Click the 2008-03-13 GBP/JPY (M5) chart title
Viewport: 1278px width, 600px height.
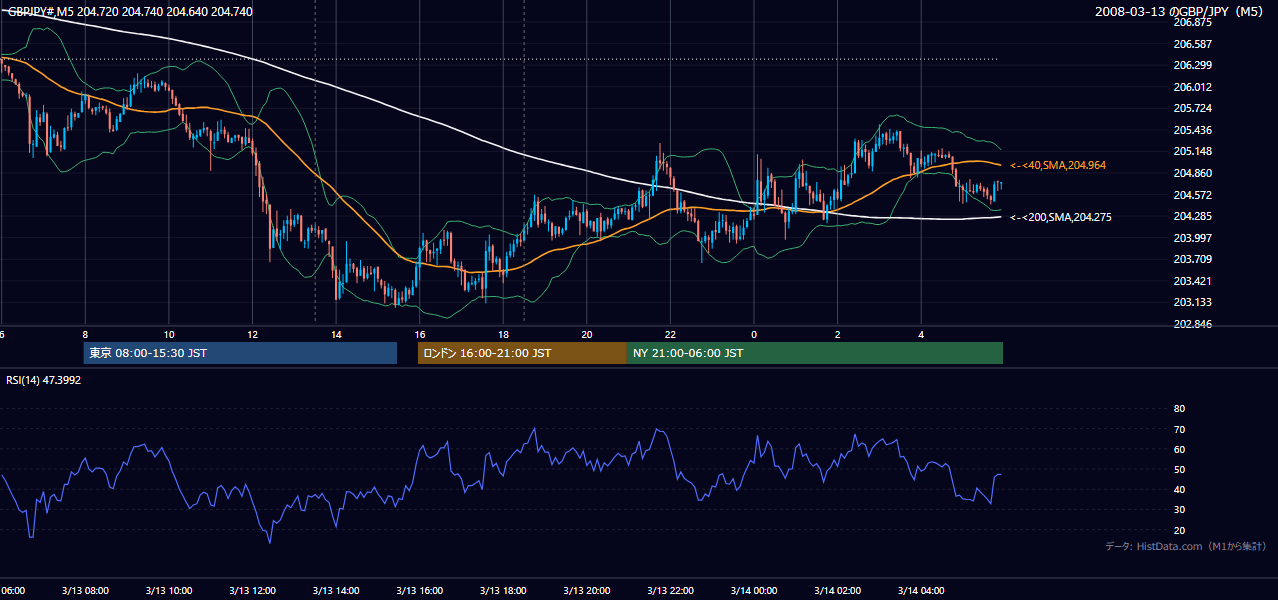point(1181,11)
